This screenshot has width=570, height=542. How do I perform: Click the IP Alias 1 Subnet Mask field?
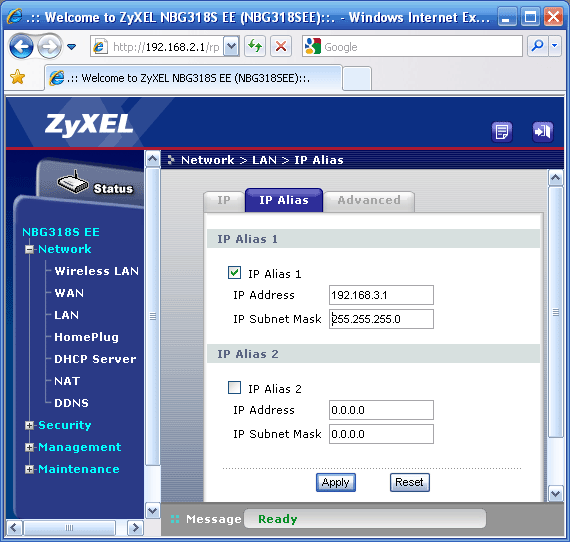(381, 319)
